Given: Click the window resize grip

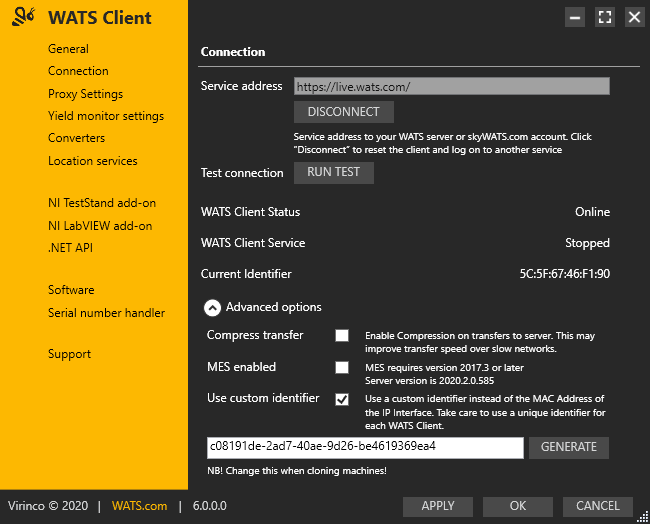Looking at the screenshot, I should 643,517.
